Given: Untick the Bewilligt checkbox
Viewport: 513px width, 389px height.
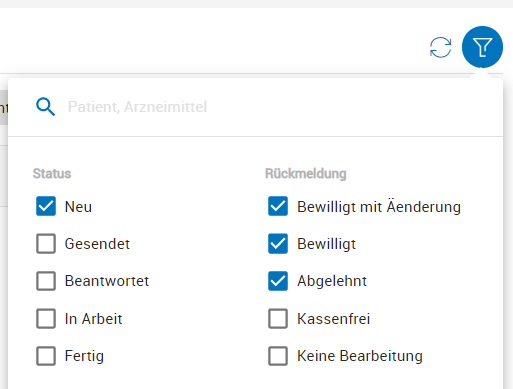Looking at the screenshot, I should [278, 244].
